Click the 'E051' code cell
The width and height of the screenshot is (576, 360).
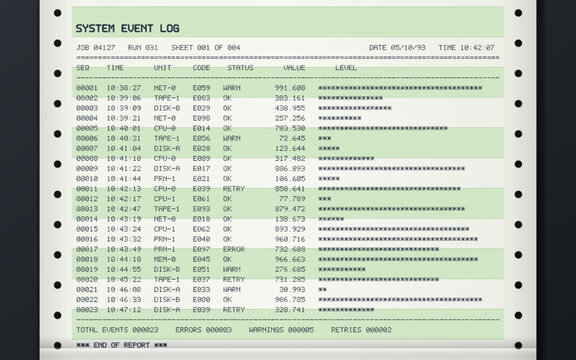click(x=201, y=269)
